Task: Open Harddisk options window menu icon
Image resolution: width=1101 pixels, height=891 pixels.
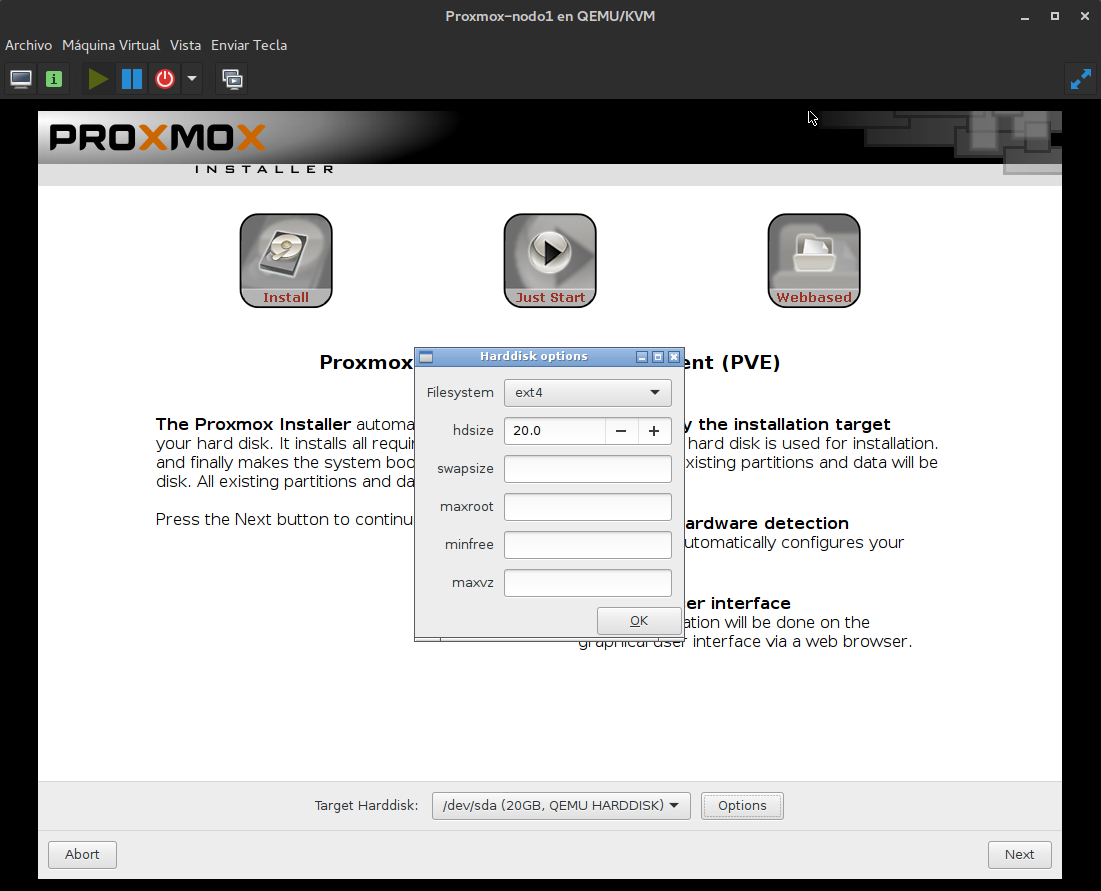Action: pyautogui.click(x=426, y=357)
